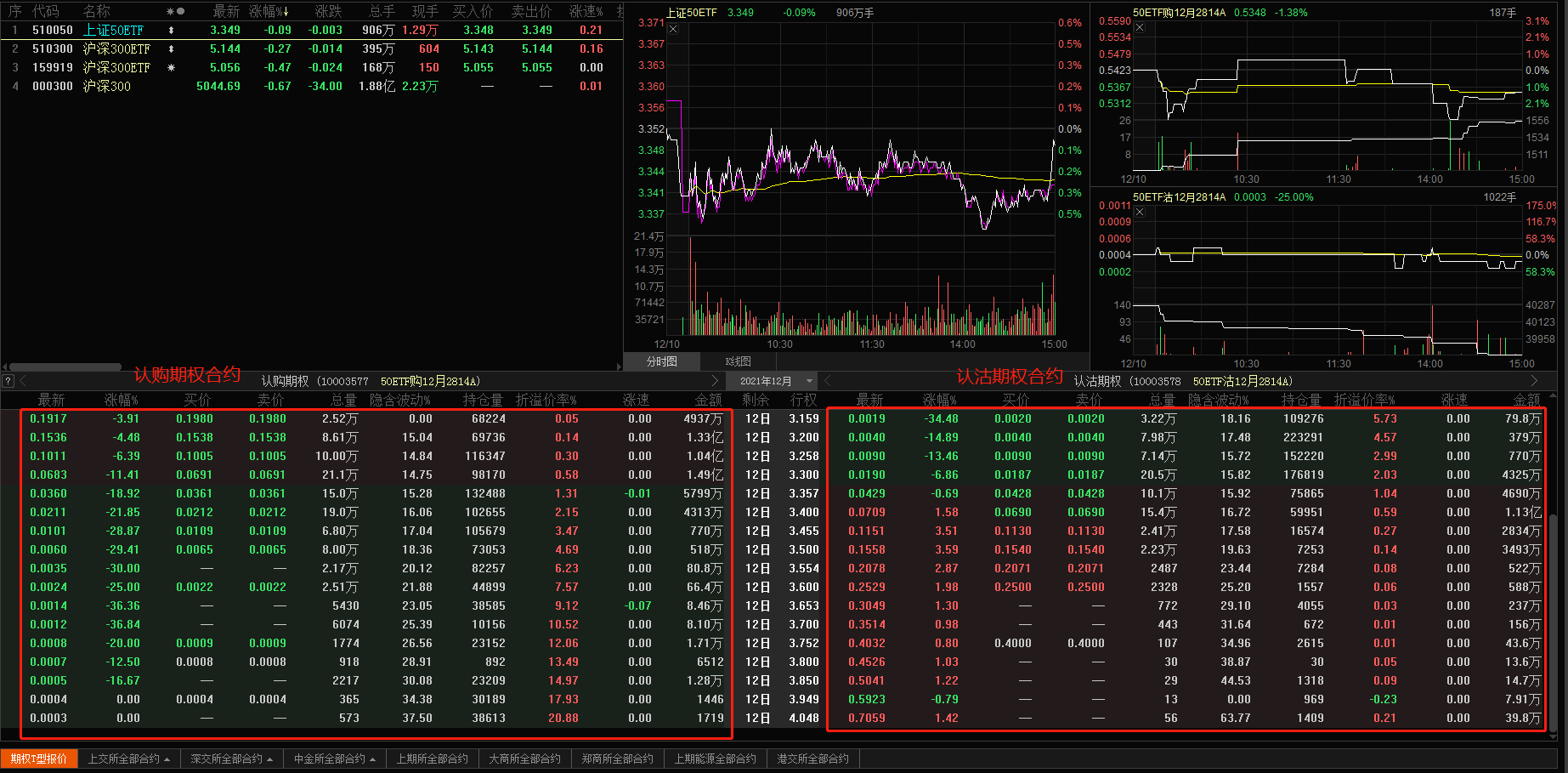Open the question mark help icon
The height and width of the screenshot is (773, 1568).
8,381
